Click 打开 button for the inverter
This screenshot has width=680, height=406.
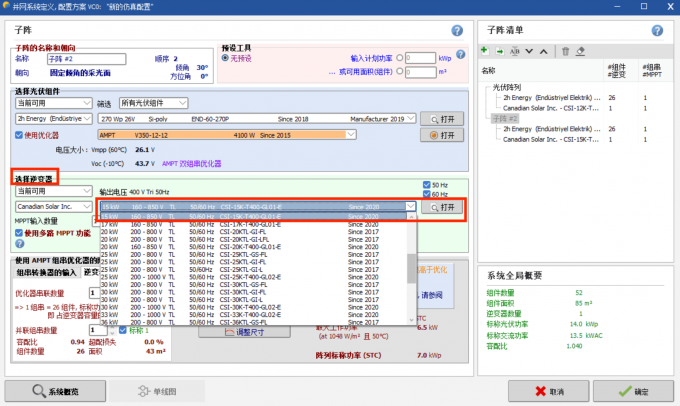pos(442,207)
